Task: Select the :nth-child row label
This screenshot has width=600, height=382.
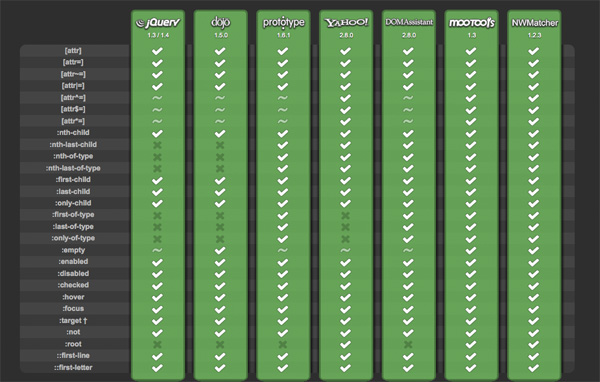Action: point(73,132)
